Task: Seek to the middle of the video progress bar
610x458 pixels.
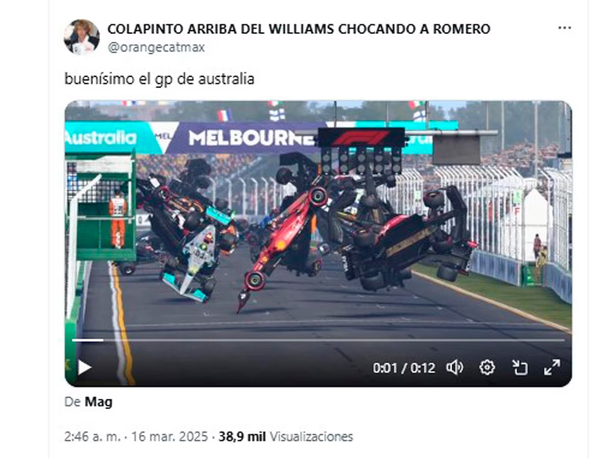Action: [318, 340]
